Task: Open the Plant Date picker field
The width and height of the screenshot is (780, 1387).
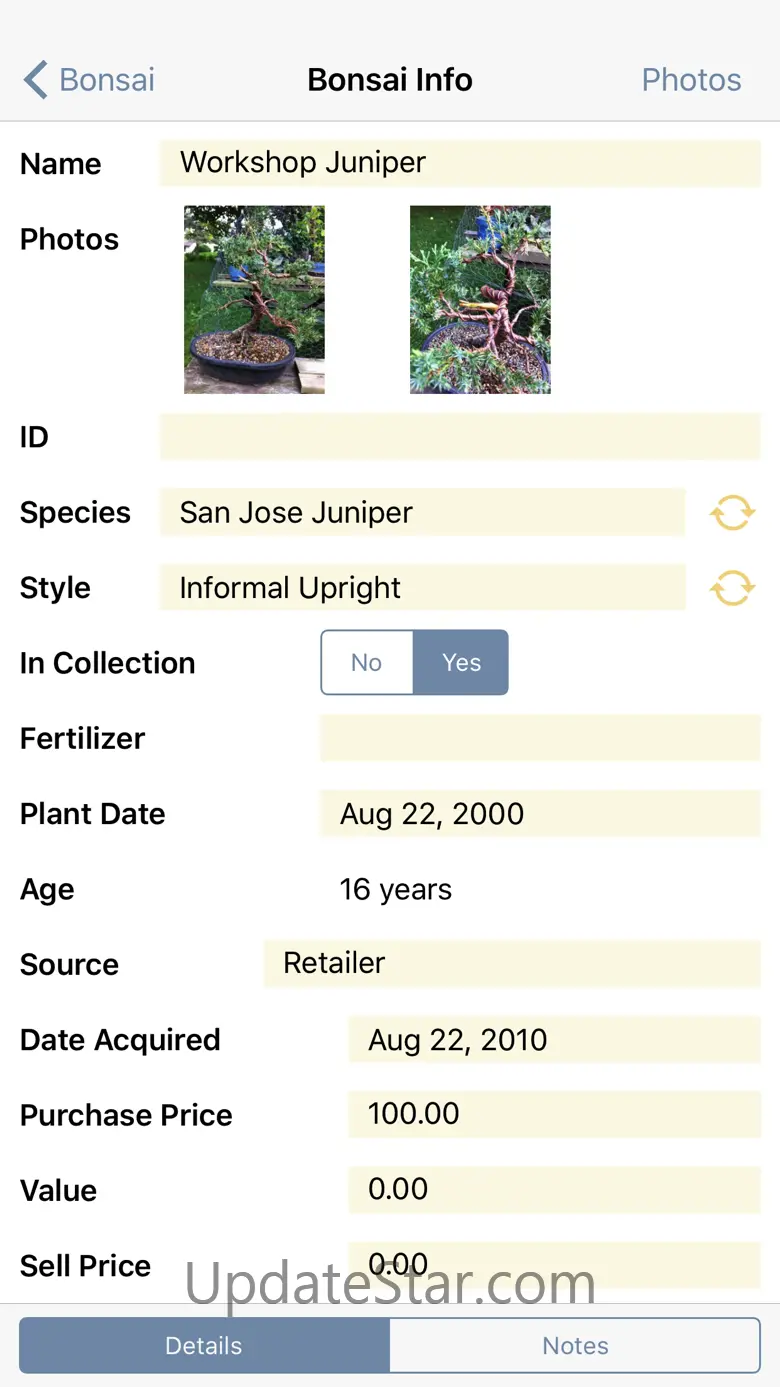Action: tap(540, 814)
